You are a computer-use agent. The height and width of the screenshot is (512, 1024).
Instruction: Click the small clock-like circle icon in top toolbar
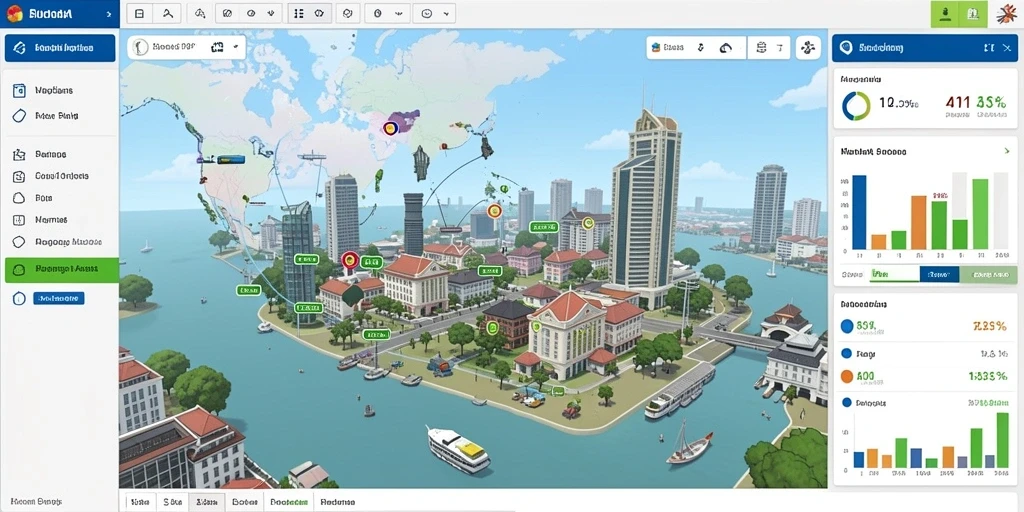377,13
